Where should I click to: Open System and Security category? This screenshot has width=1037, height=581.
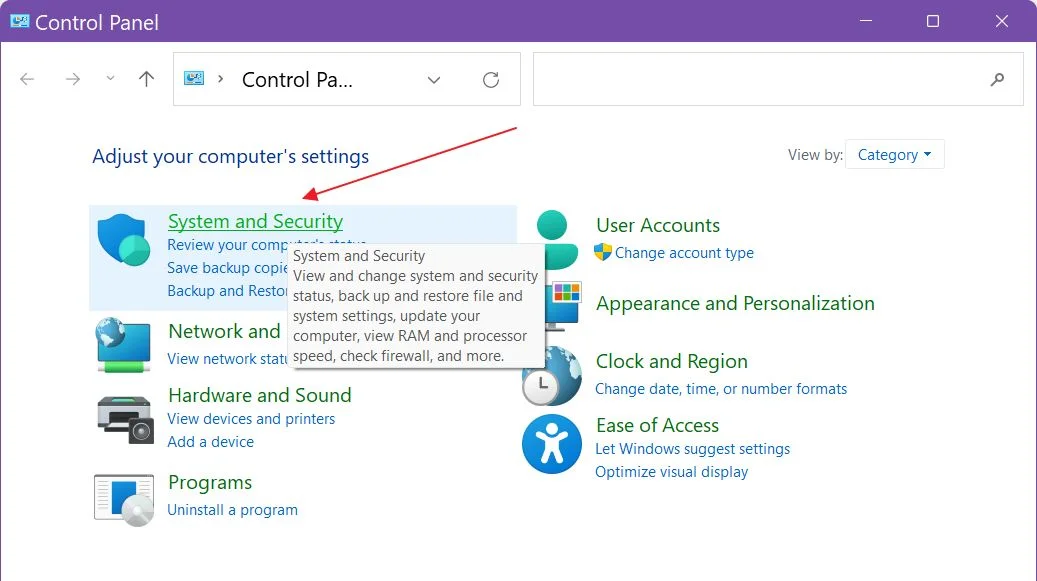coord(255,221)
